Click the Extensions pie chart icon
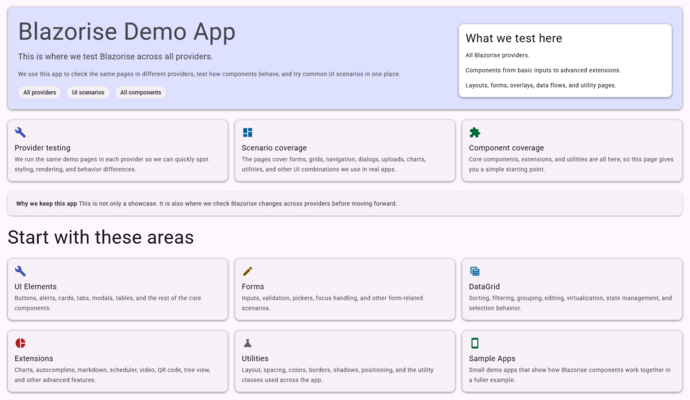 click(x=20, y=343)
